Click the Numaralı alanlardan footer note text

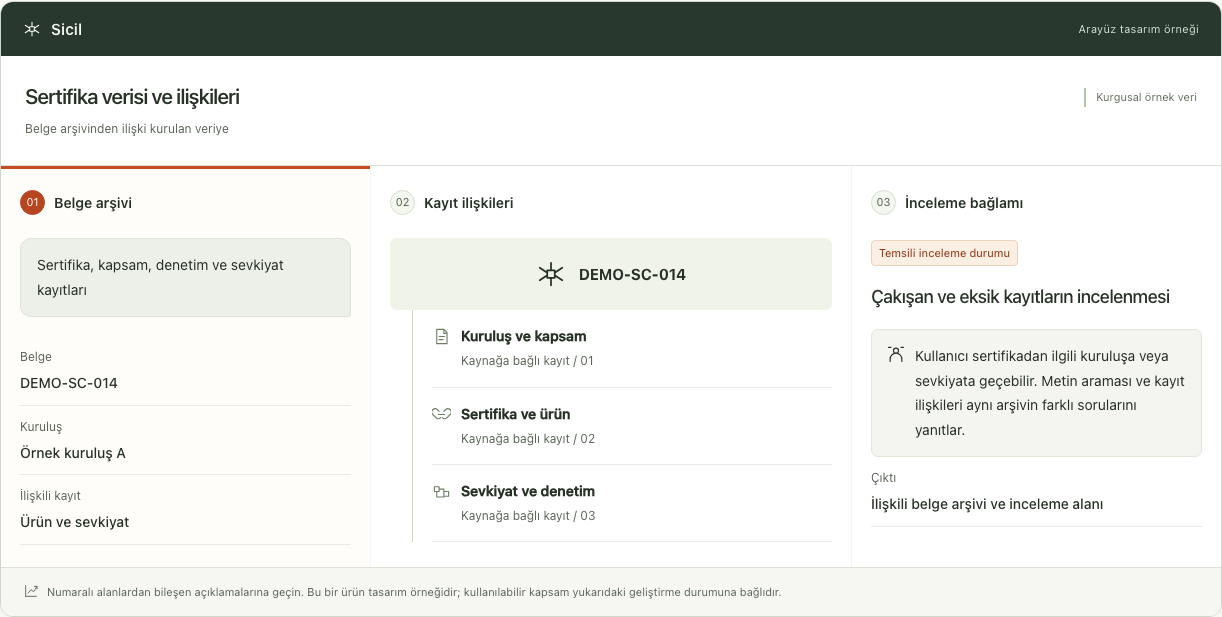413,592
